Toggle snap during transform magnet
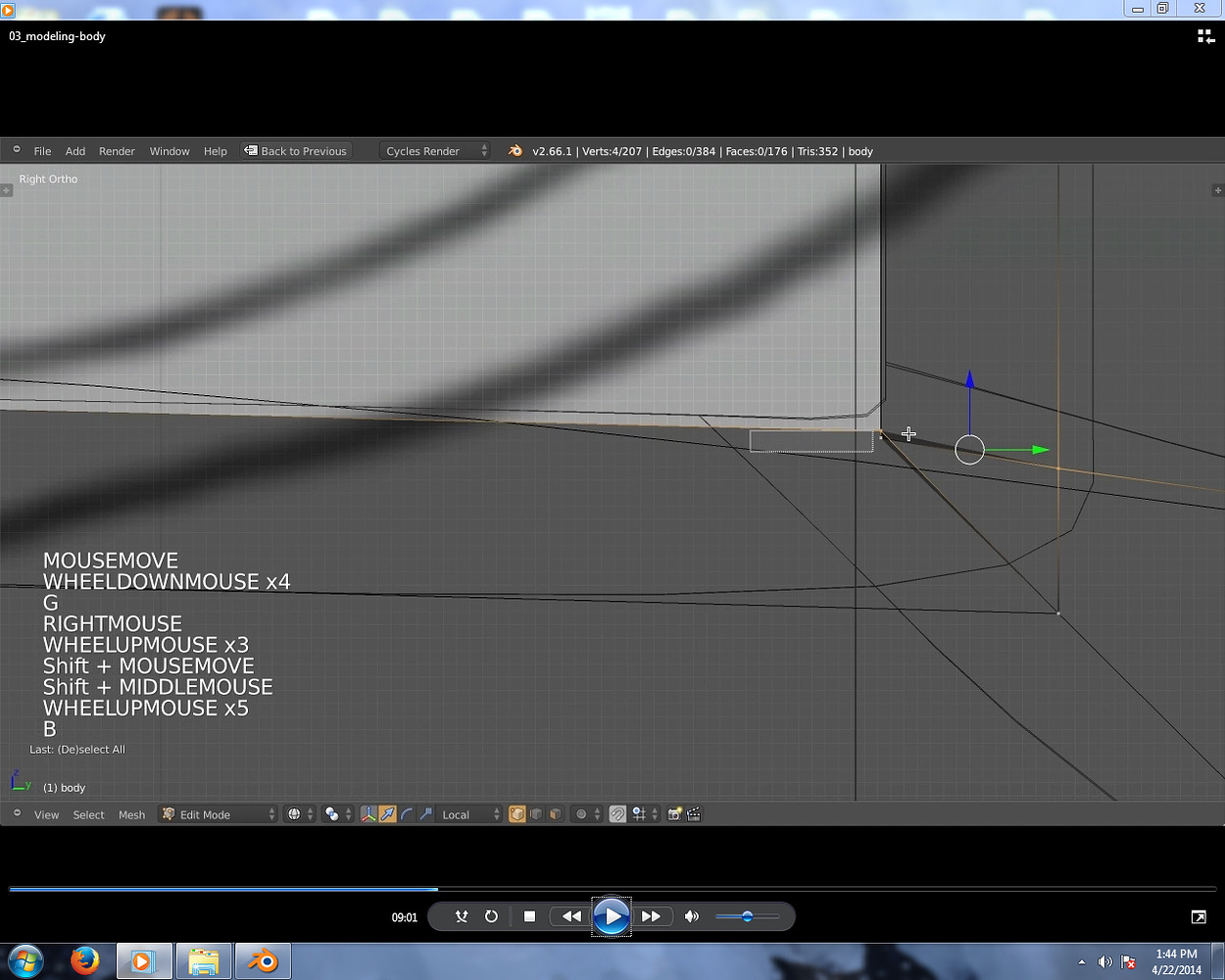Screen dimensions: 1225x980 pyautogui.click(x=617, y=814)
